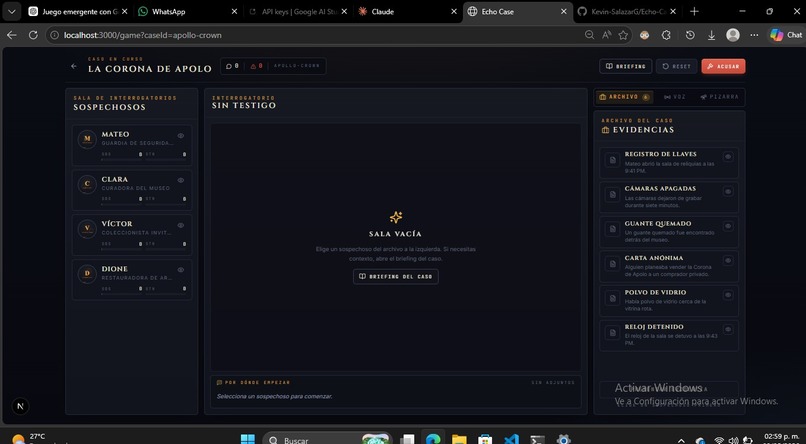This screenshot has width=806, height=444.
Task: Select suspect Mateo card
Action: click(x=132, y=145)
